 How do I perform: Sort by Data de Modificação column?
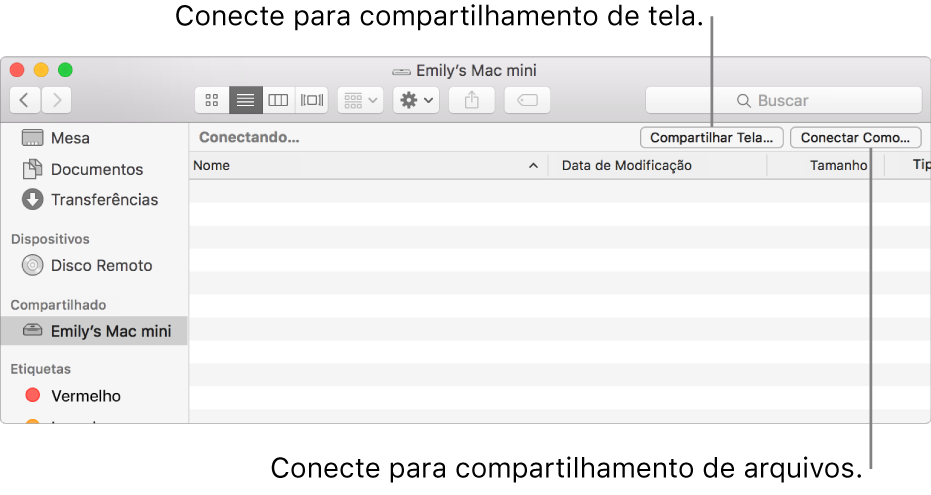pos(657,166)
